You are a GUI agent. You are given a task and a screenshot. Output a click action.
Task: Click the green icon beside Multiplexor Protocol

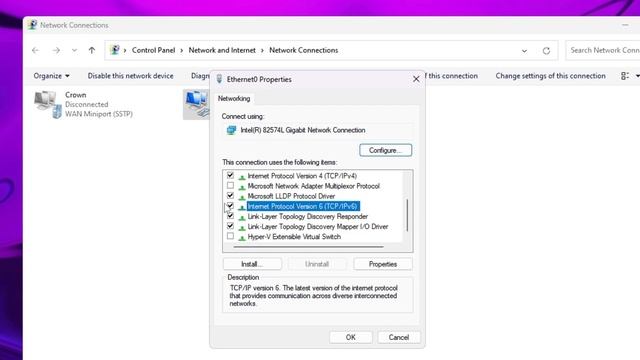(242, 187)
